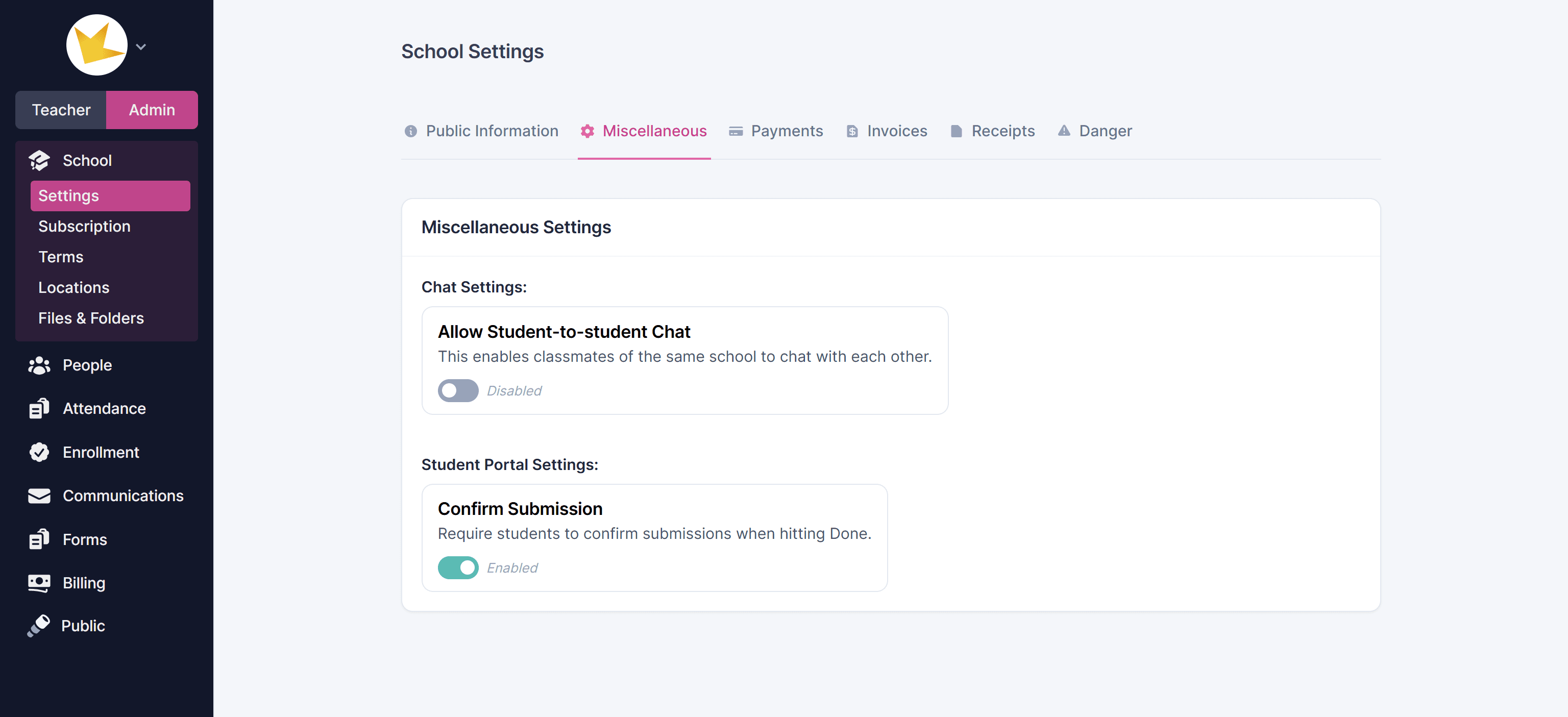Click the school logo avatar
1568x717 pixels.
coord(97,45)
